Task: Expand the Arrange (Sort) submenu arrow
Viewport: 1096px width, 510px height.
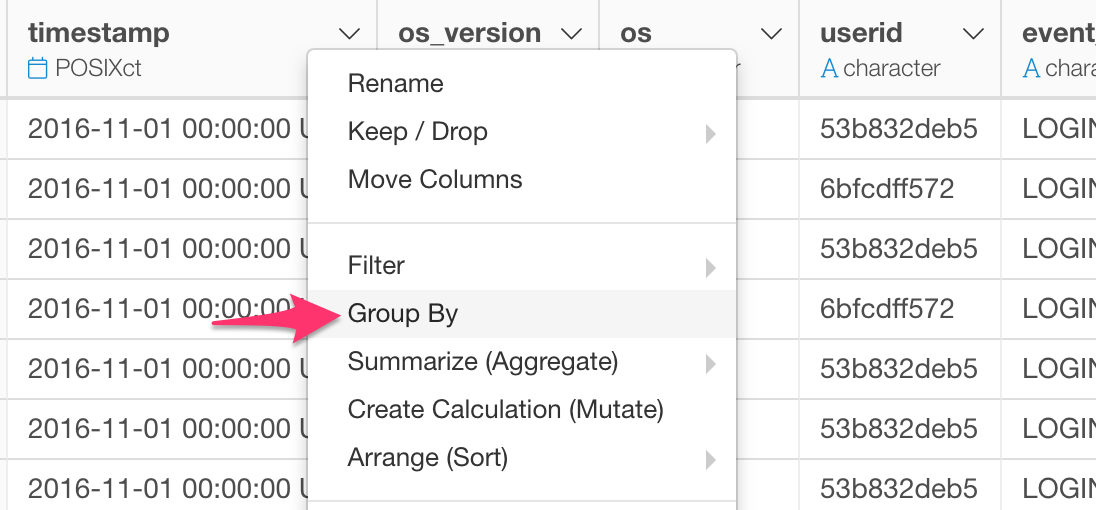Action: (711, 460)
